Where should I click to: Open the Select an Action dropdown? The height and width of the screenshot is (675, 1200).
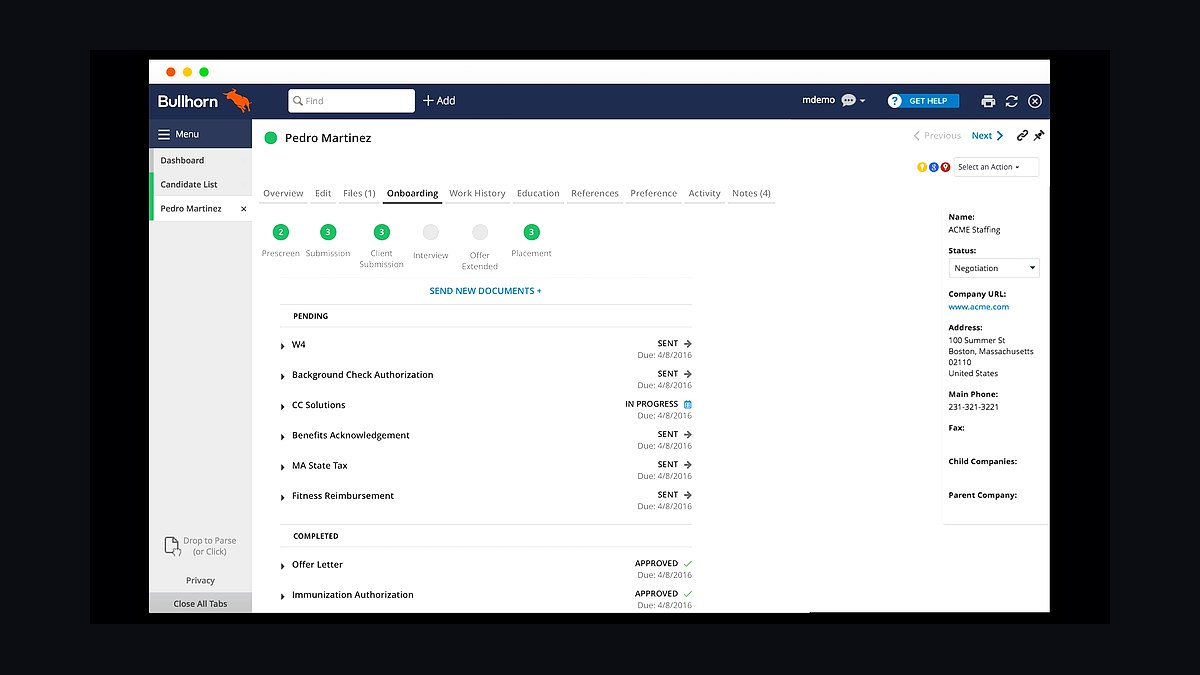996,167
